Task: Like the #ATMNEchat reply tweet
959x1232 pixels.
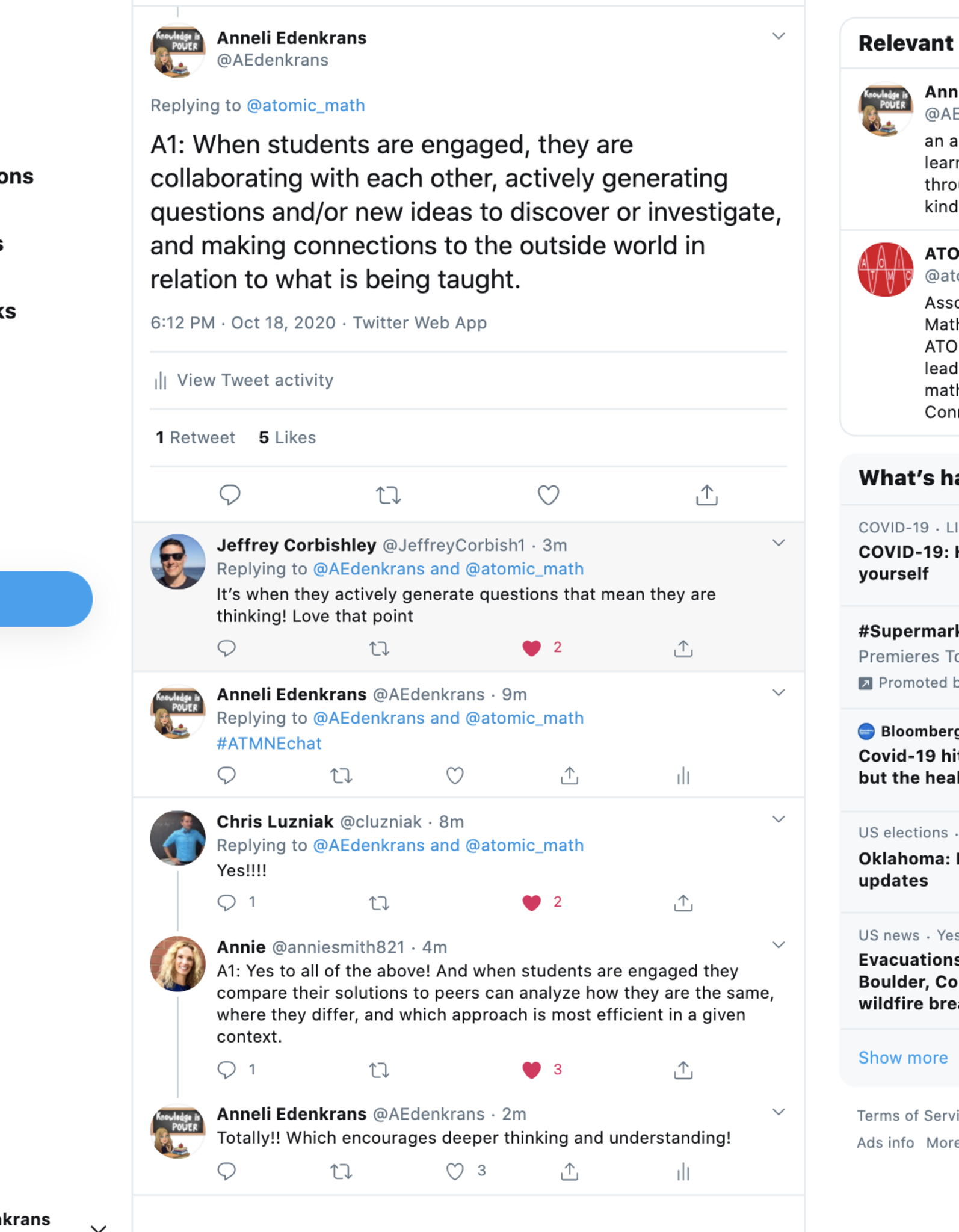Action: [455, 776]
